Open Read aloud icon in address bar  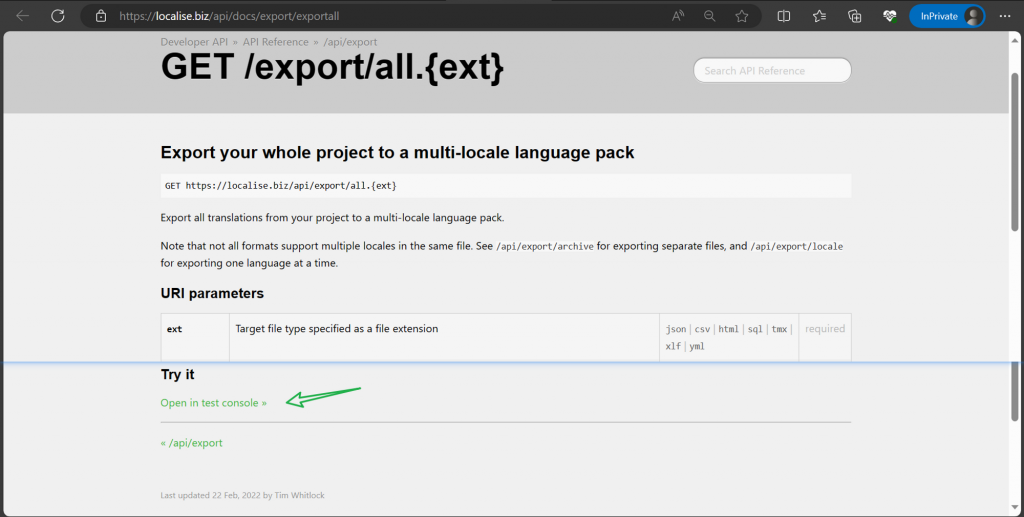[x=678, y=16]
